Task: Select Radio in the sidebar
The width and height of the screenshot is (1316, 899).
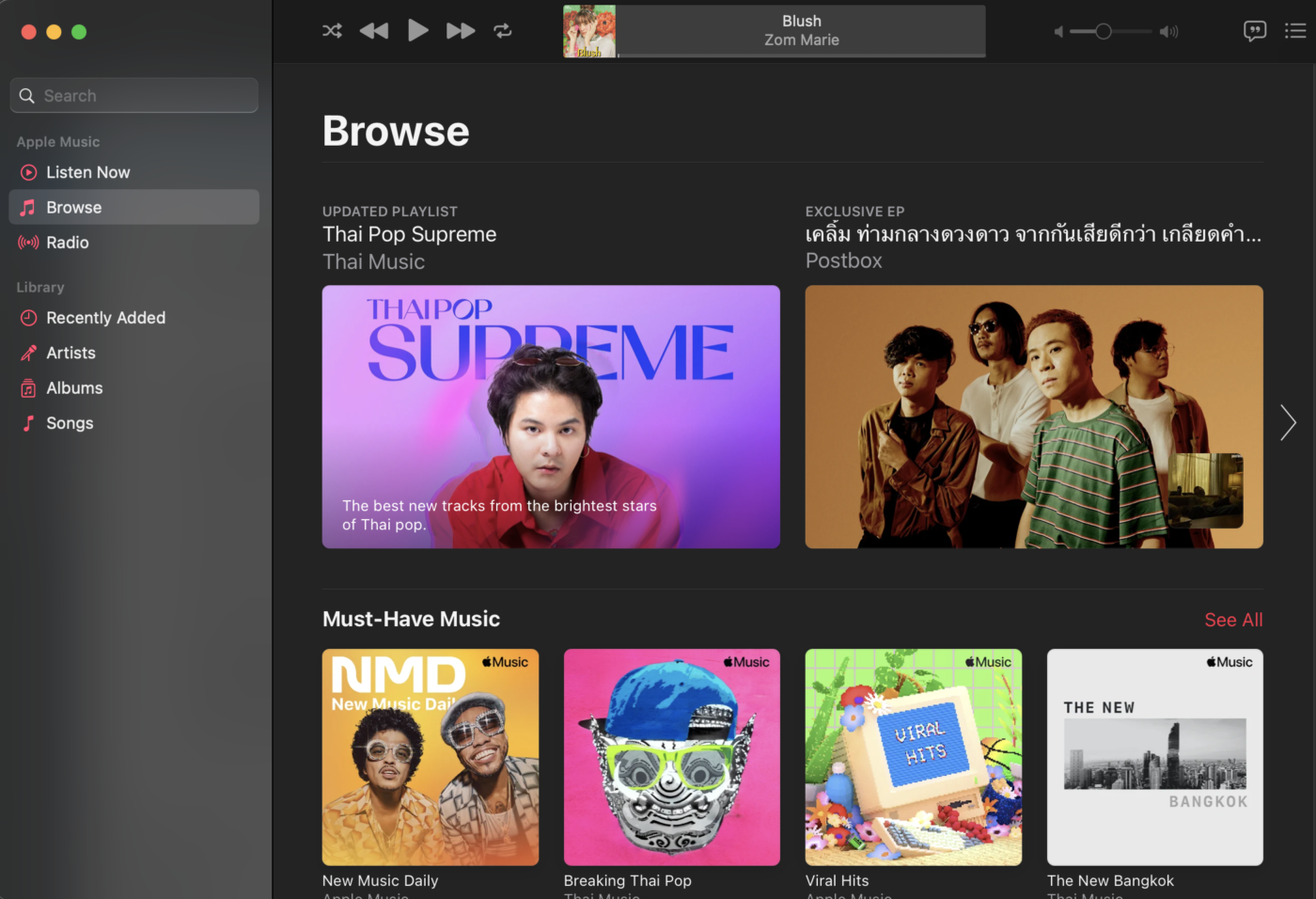Action: pos(68,243)
